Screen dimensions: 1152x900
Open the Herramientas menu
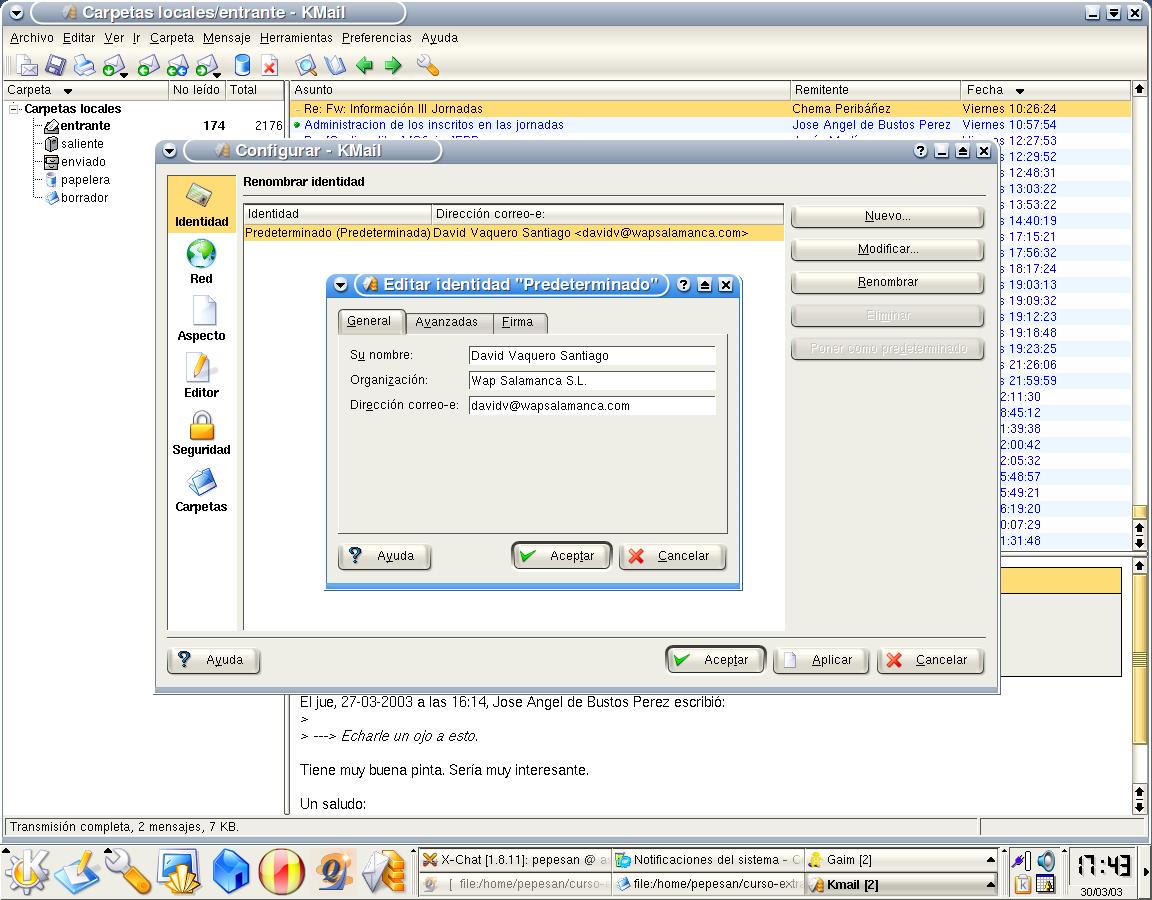(x=295, y=38)
